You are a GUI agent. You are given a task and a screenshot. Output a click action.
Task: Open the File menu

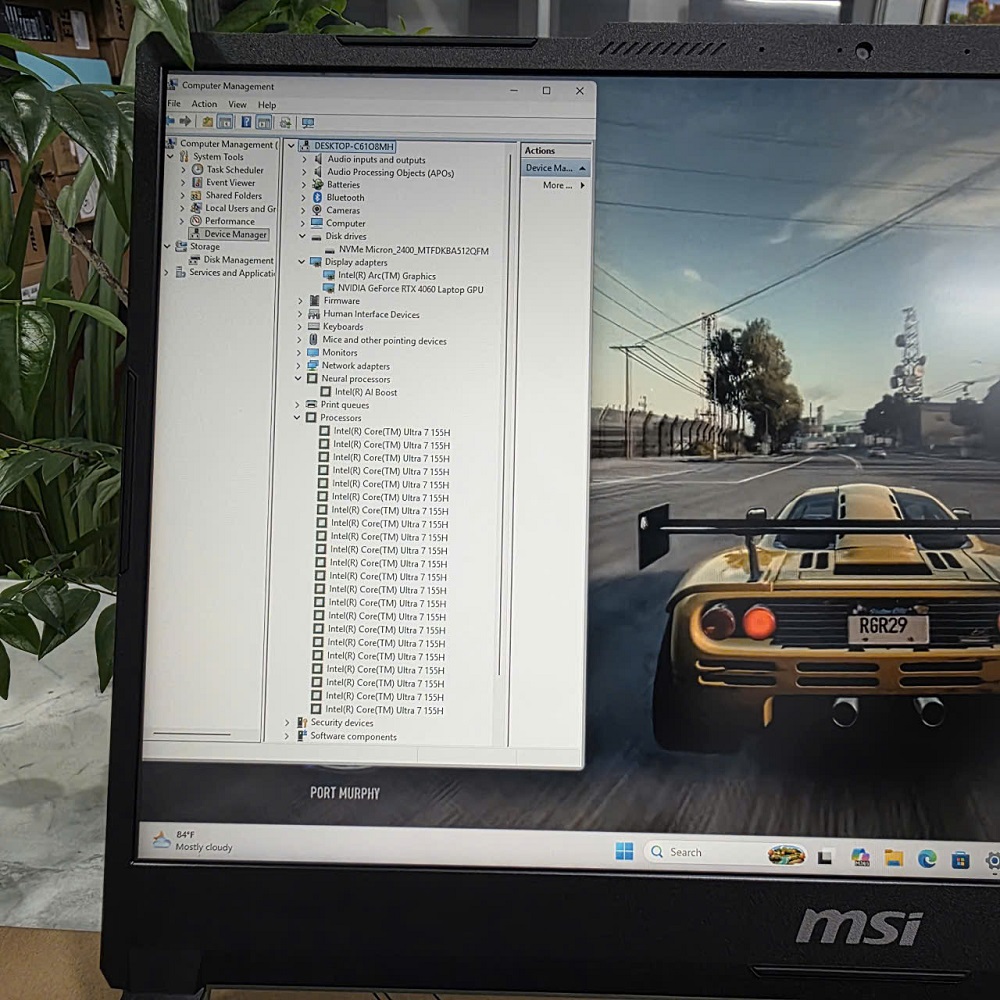[x=174, y=103]
